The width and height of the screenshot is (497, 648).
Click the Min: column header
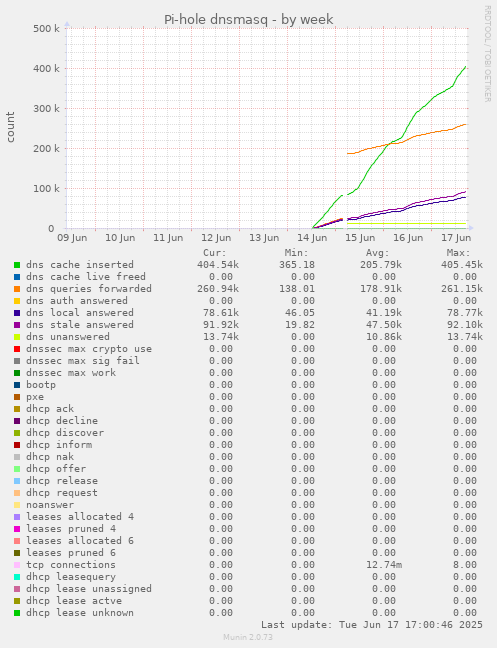(x=297, y=253)
